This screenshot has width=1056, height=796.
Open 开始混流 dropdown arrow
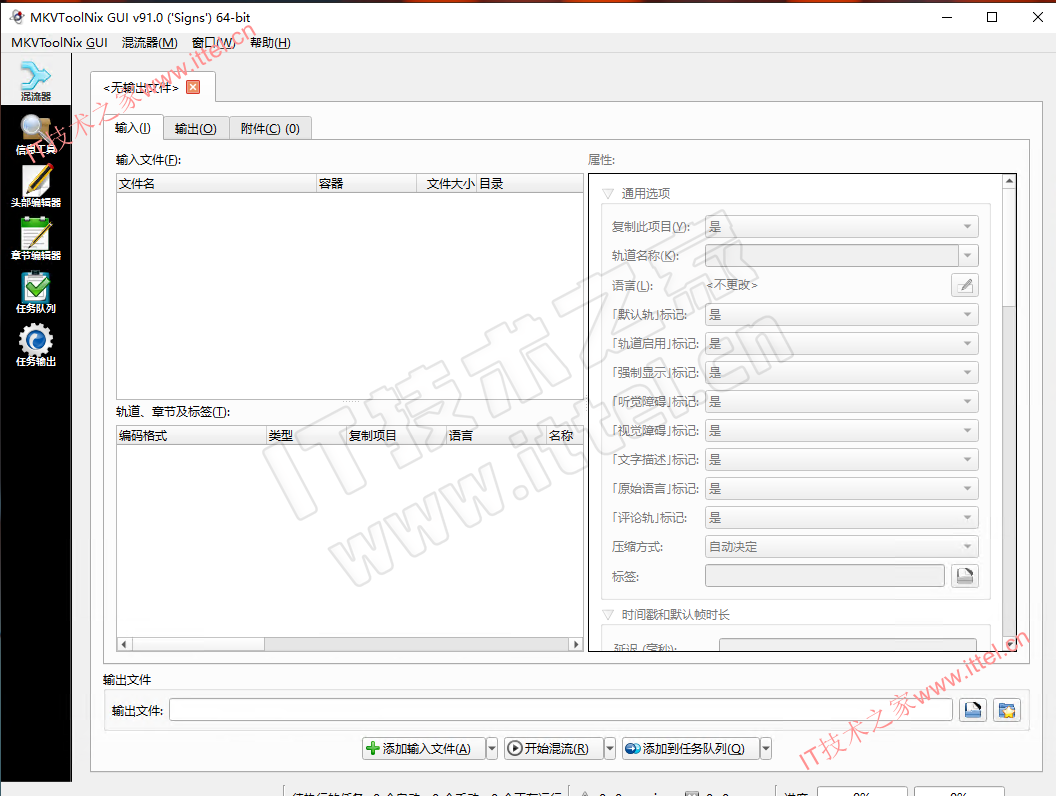[x=609, y=748]
